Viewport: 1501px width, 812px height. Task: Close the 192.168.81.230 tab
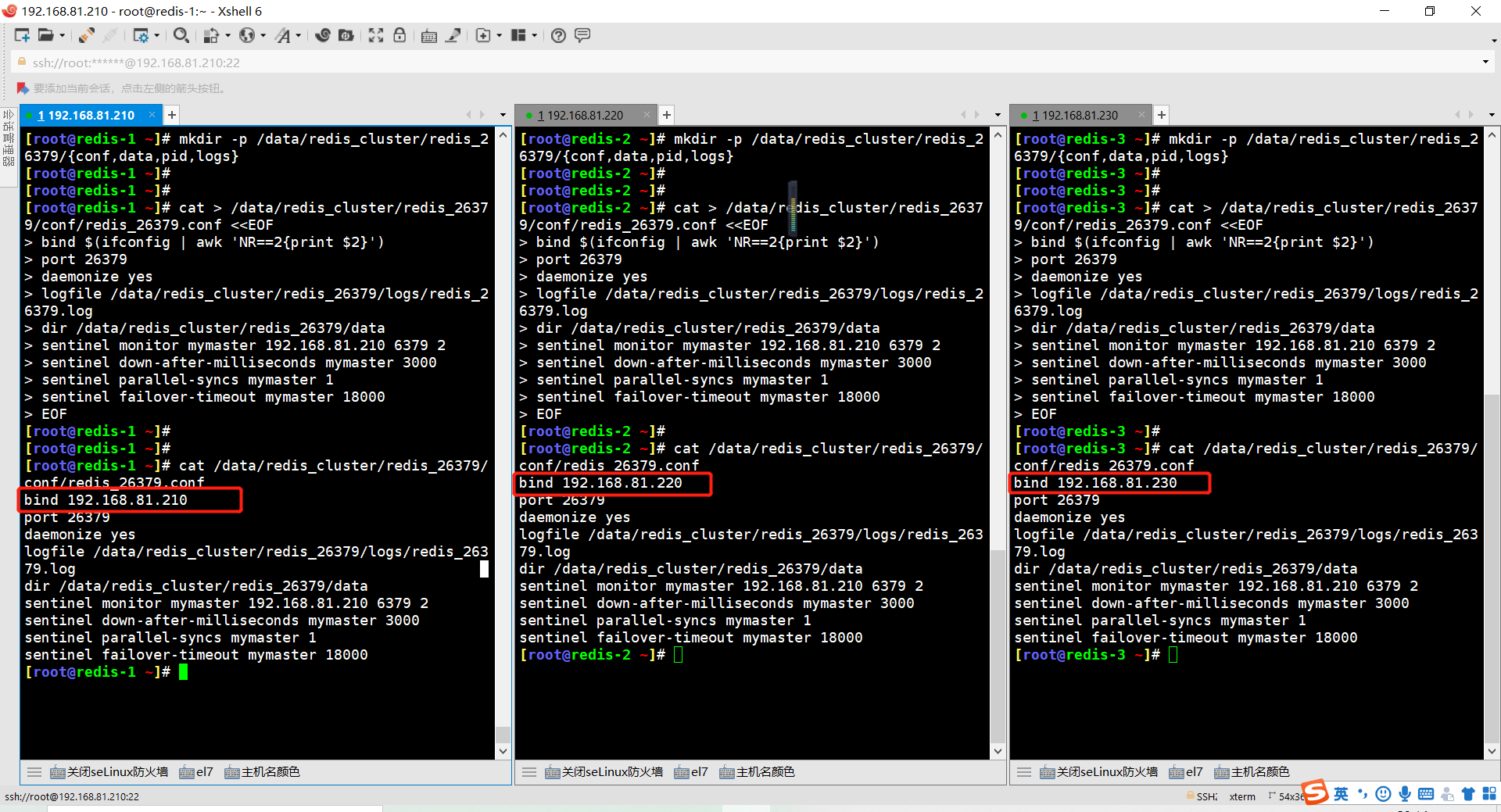1142,115
